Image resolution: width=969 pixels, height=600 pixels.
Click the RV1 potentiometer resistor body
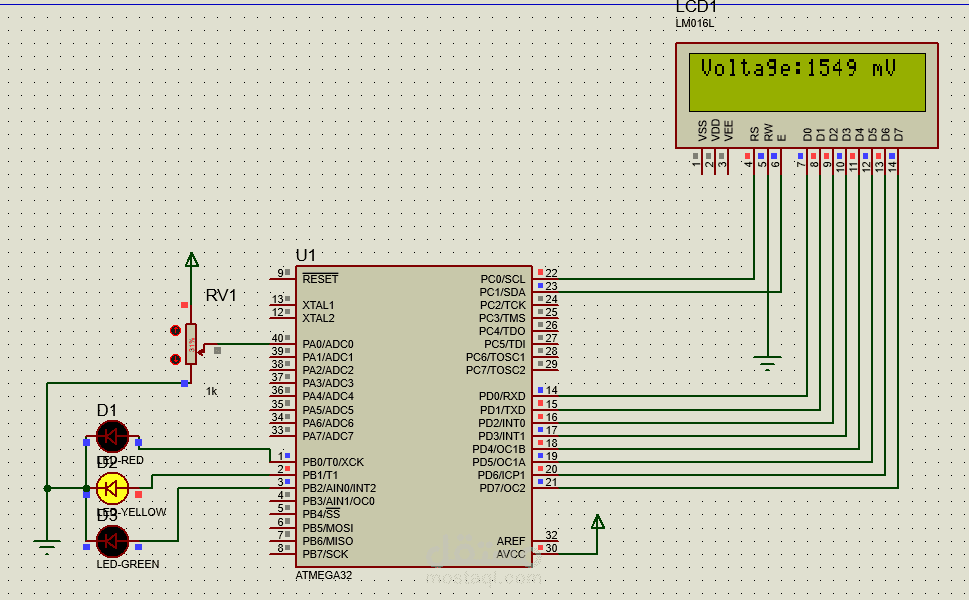tap(191, 344)
